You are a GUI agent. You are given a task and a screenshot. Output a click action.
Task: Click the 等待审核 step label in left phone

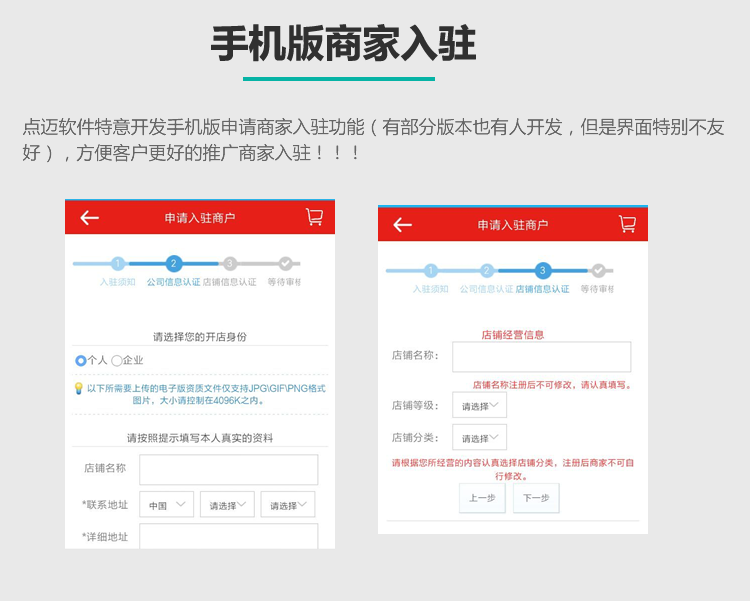pyautogui.click(x=284, y=282)
